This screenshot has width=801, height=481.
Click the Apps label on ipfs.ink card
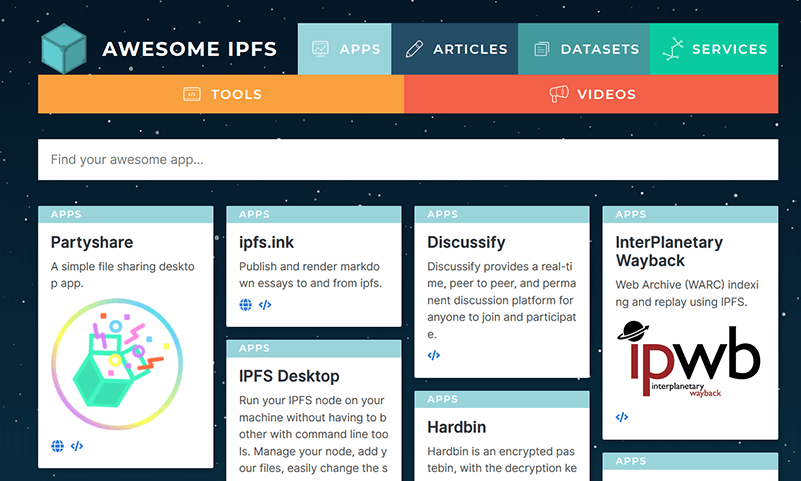(254, 214)
